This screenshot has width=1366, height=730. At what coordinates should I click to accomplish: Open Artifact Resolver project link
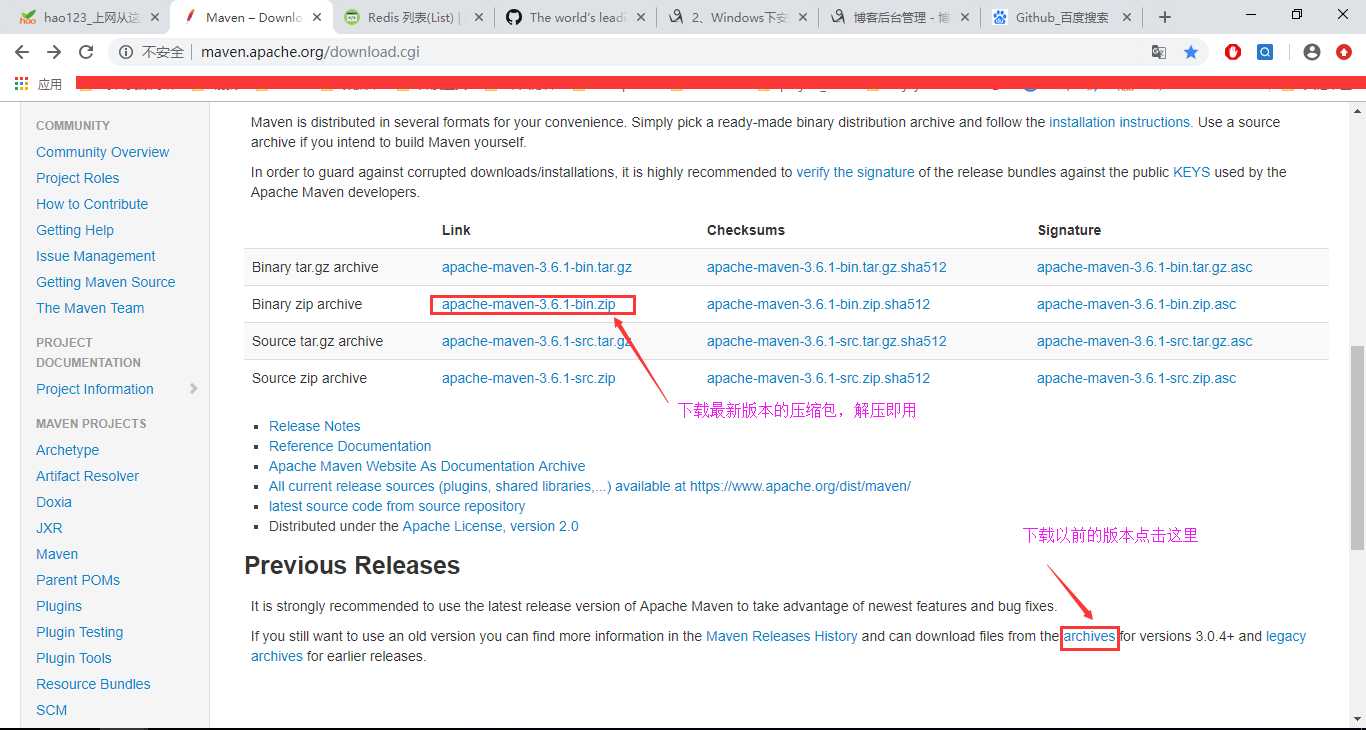tap(88, 476)
